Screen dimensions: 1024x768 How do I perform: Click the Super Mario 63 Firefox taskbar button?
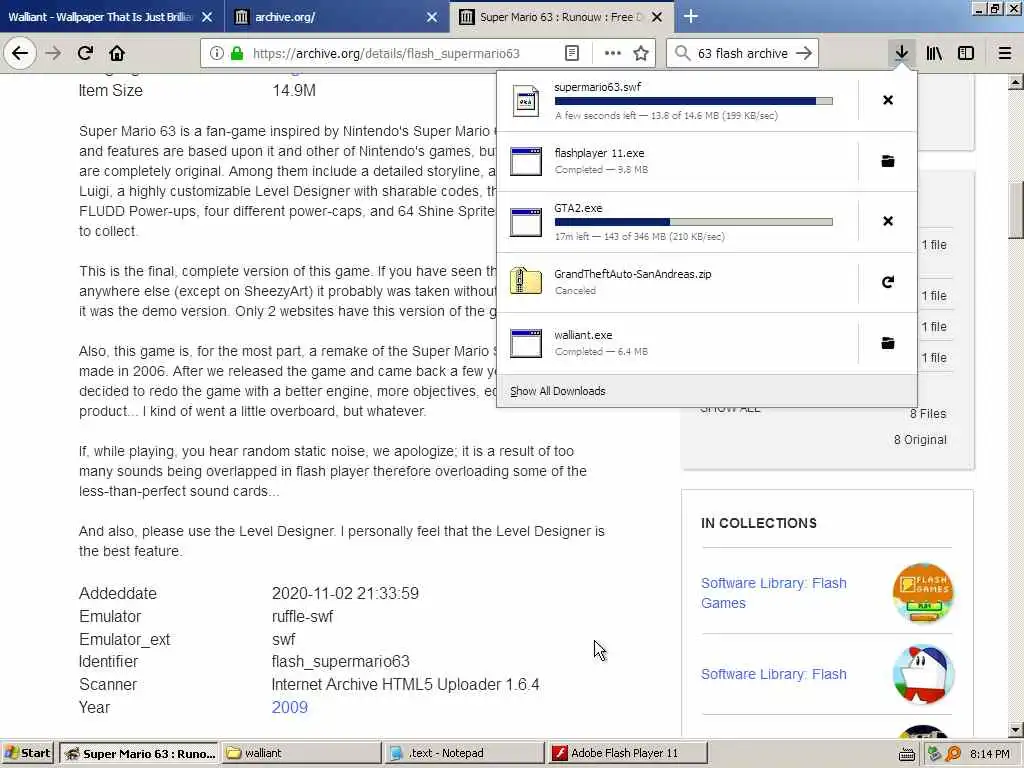[x=139, y=753]
